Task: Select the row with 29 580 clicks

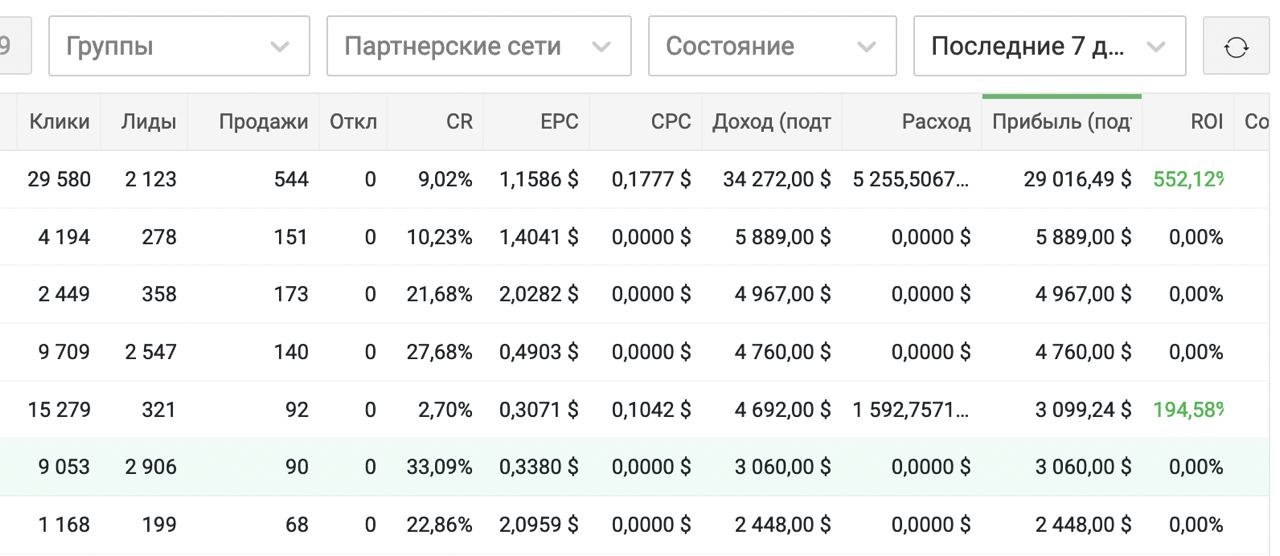Action: (60, 180)
